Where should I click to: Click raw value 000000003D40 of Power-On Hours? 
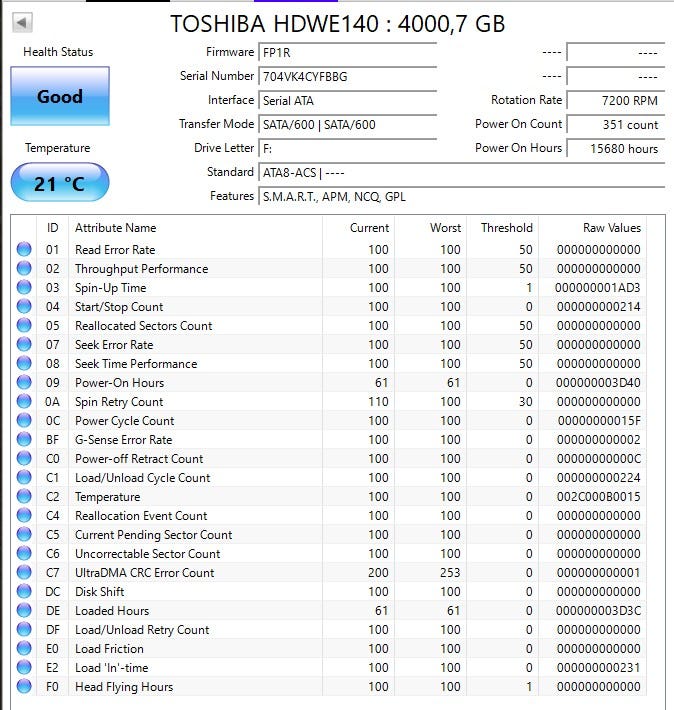(598, 383)
